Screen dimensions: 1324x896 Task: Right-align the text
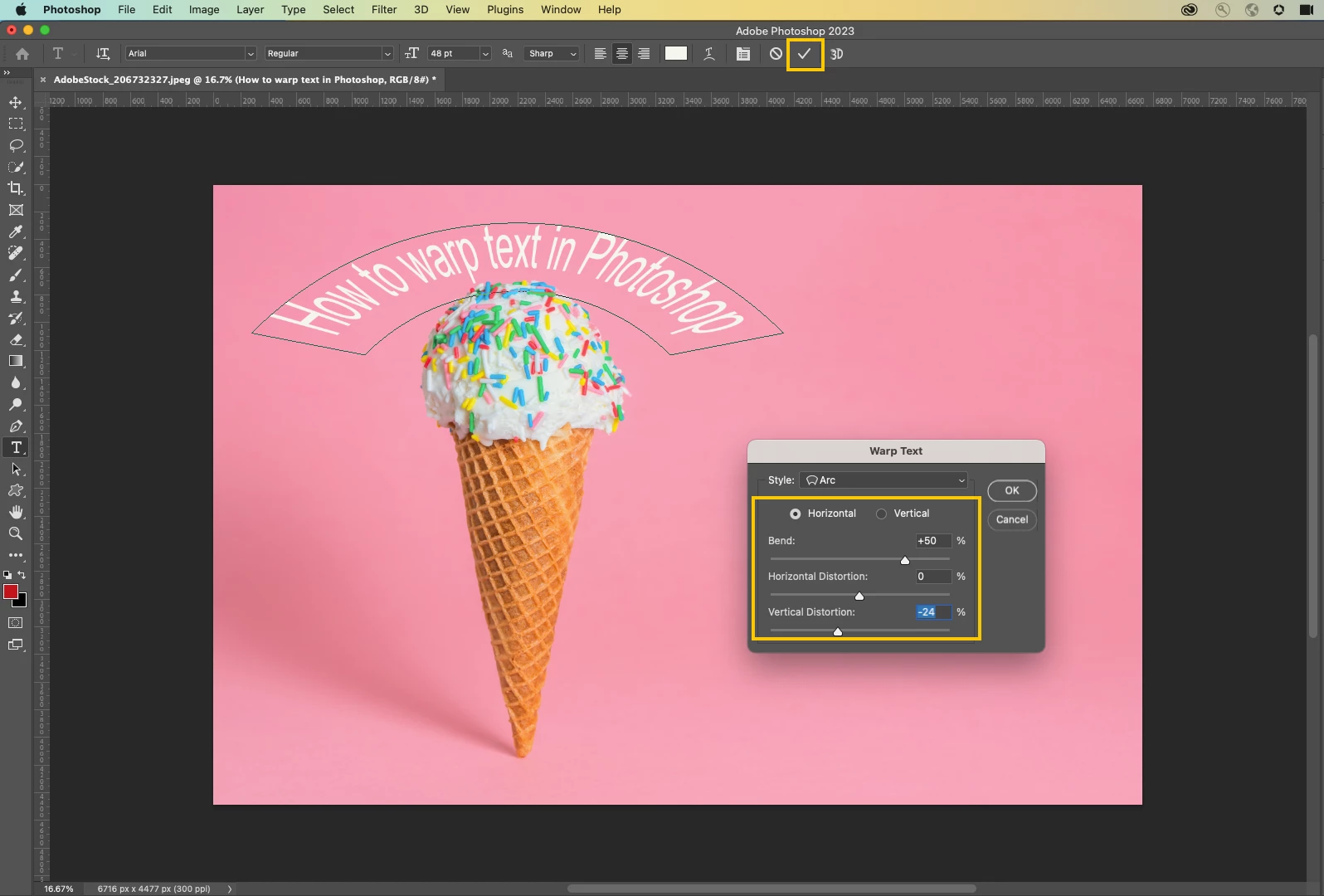tap(644, 54)
